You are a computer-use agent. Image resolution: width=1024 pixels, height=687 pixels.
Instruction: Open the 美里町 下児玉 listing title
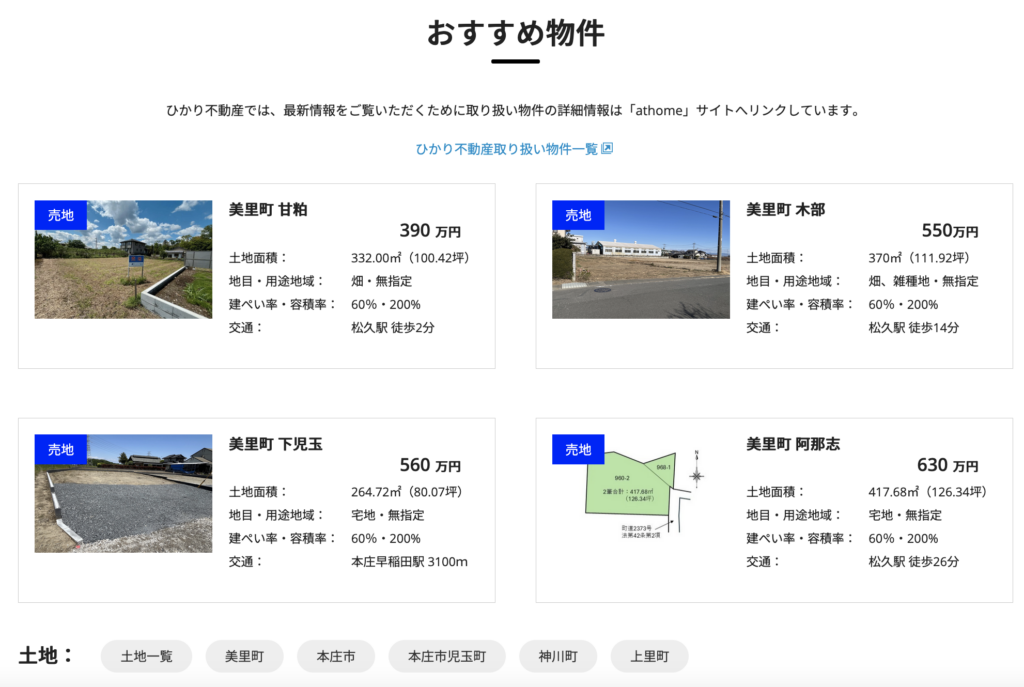[x=275, y=443]
